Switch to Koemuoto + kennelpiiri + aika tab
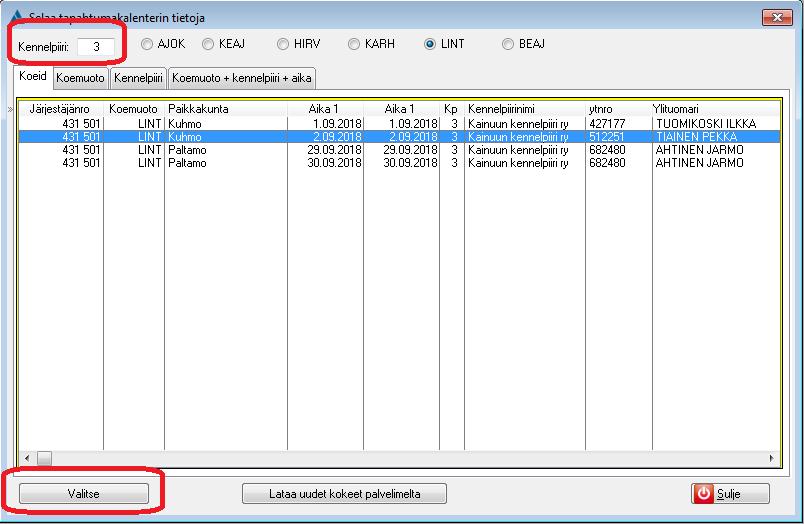This screenshot has height=524, width=804. [242, 78]
